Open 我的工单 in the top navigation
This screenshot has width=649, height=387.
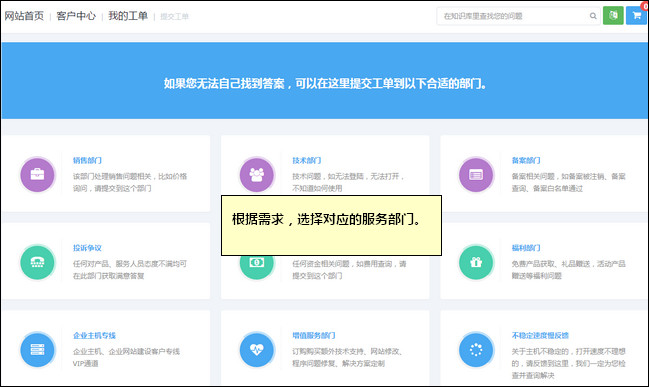pyautogui.click(x=128, y=16)
